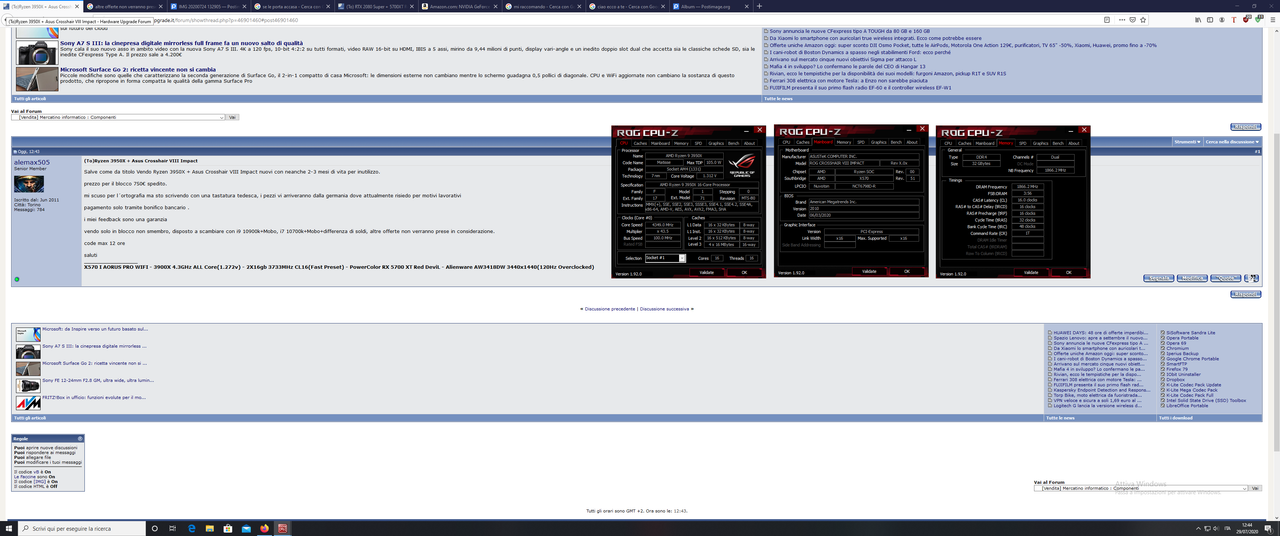The width and height of the screenshot is (1280, 536).
Task: Click the Modifica edit post button
Action: pos(1192,278)
